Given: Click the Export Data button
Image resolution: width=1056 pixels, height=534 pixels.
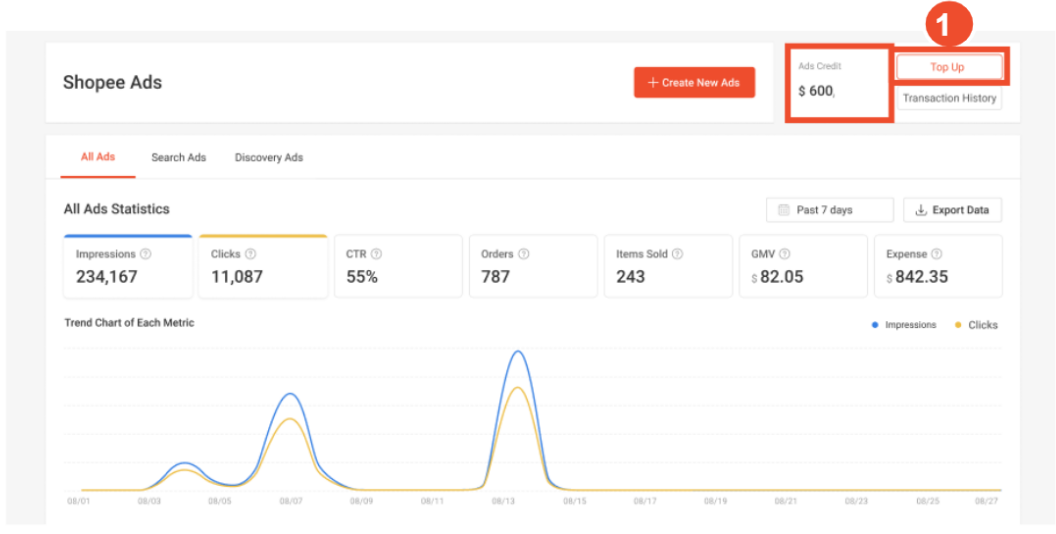Looking at the screenshot, I should pyautogui.click(x=952, y=210).
